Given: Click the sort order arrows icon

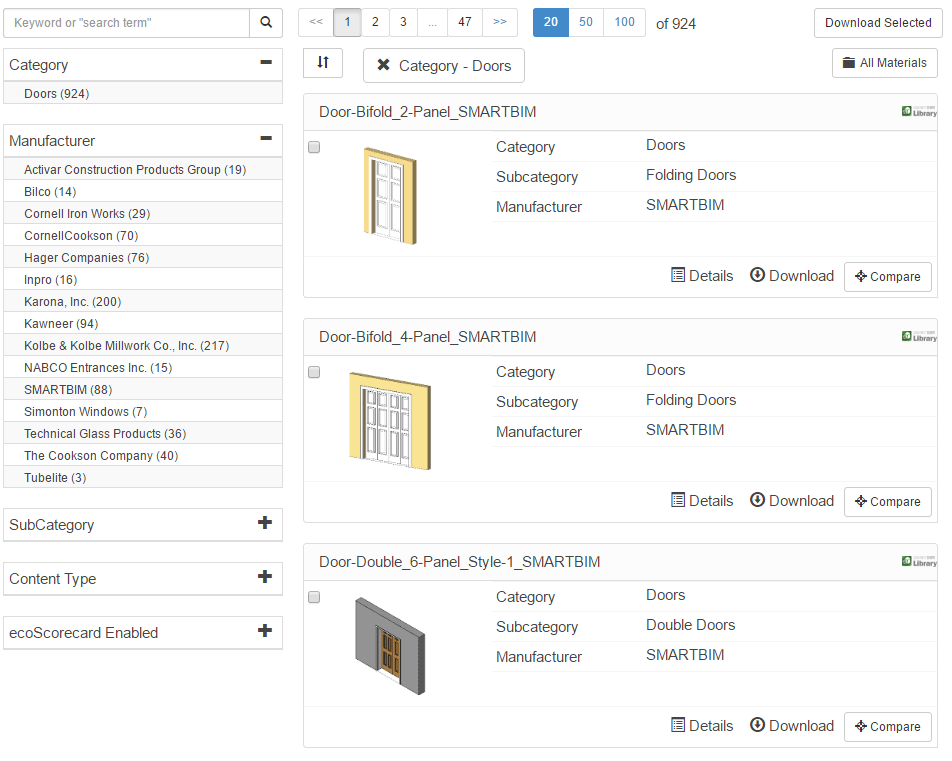Looking at the screenshot, I should (x=323, y=63).
